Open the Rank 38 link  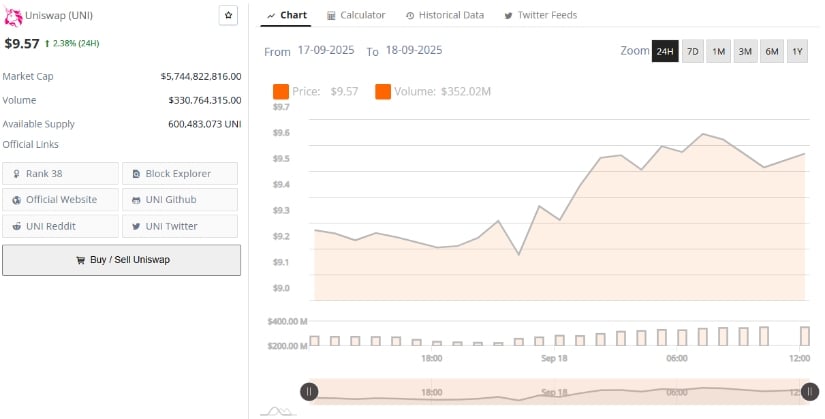[61, 174]
